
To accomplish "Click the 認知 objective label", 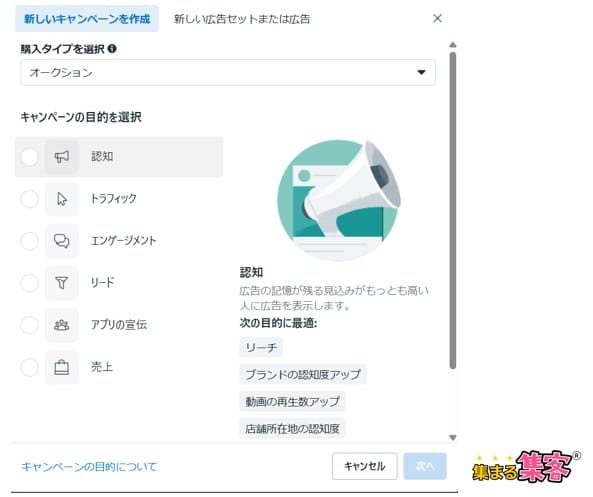I will (x=102, y=157).
